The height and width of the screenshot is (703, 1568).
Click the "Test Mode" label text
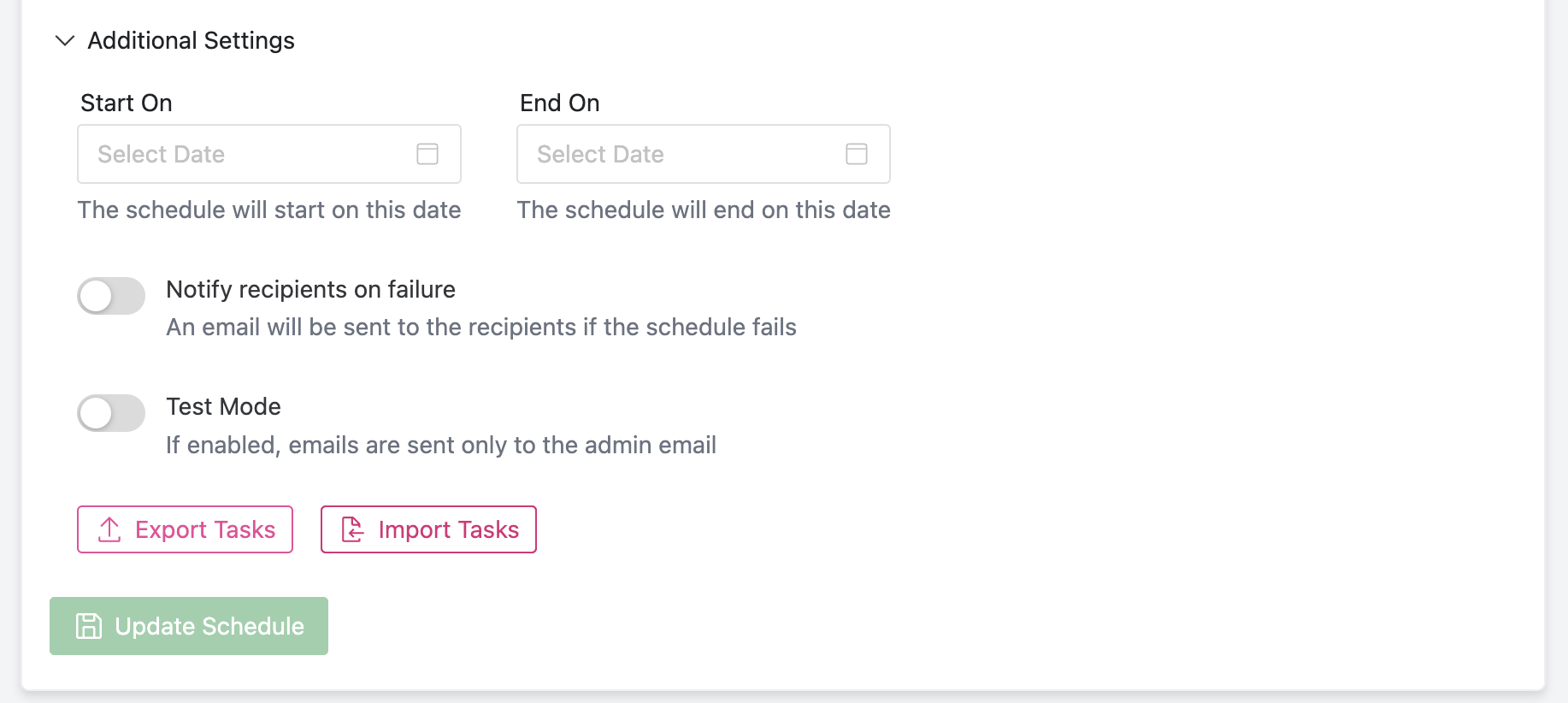[223, 407]
